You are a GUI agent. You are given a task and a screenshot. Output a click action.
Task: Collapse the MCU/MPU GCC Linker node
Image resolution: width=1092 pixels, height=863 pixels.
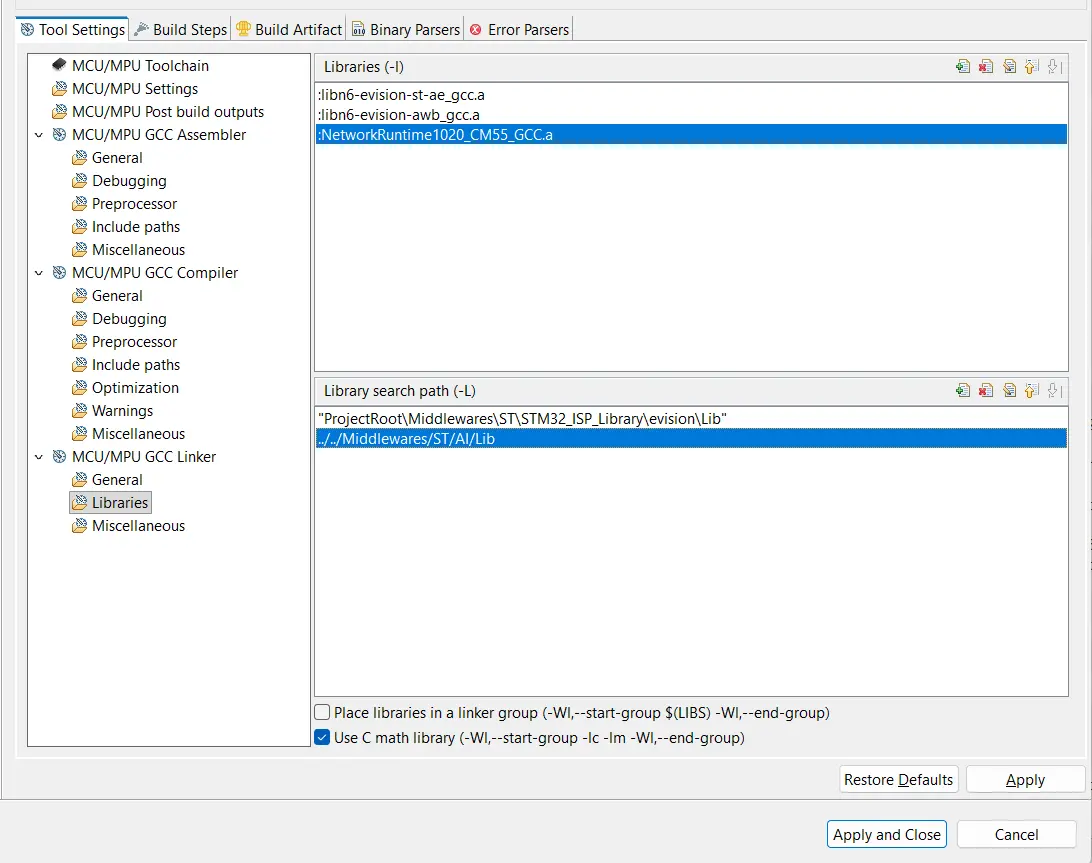tap(39, 457)
